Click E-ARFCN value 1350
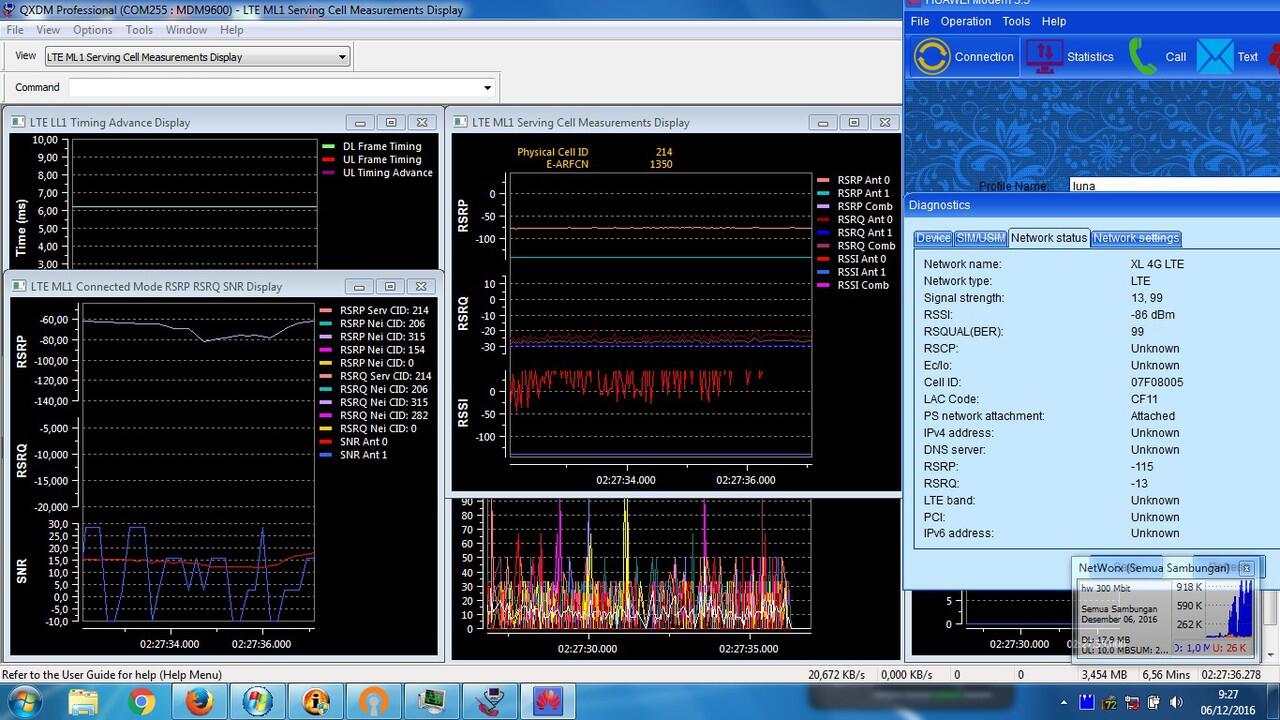1280x720 pixels. coord(661,164)
